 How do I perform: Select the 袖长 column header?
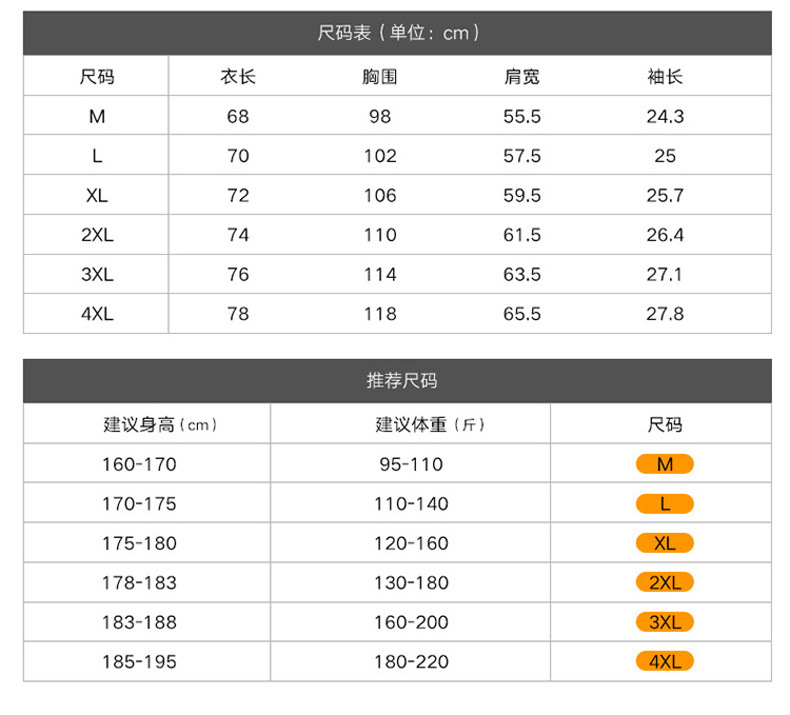[665, 76]
